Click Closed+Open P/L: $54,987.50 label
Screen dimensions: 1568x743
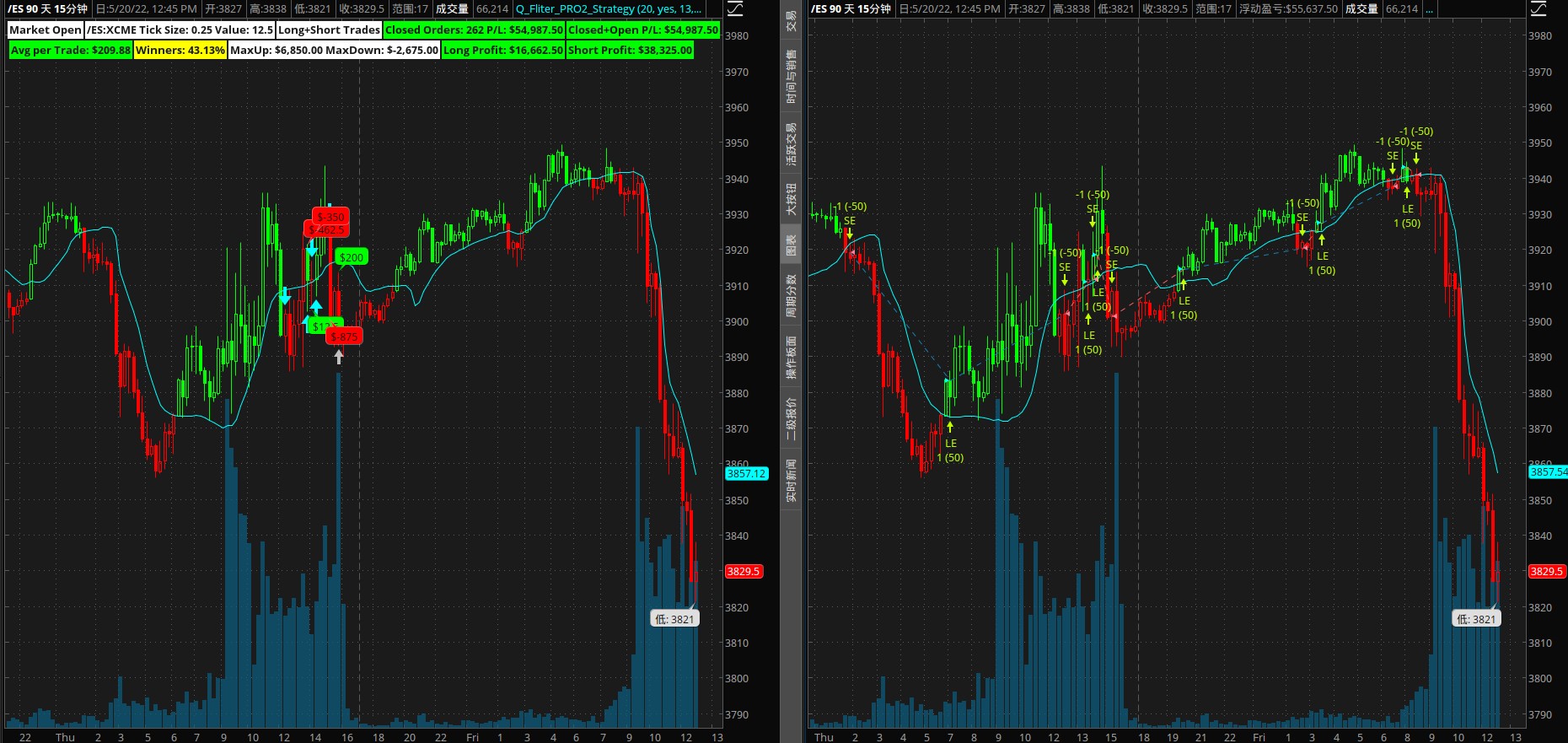click(x=643, y=30)
